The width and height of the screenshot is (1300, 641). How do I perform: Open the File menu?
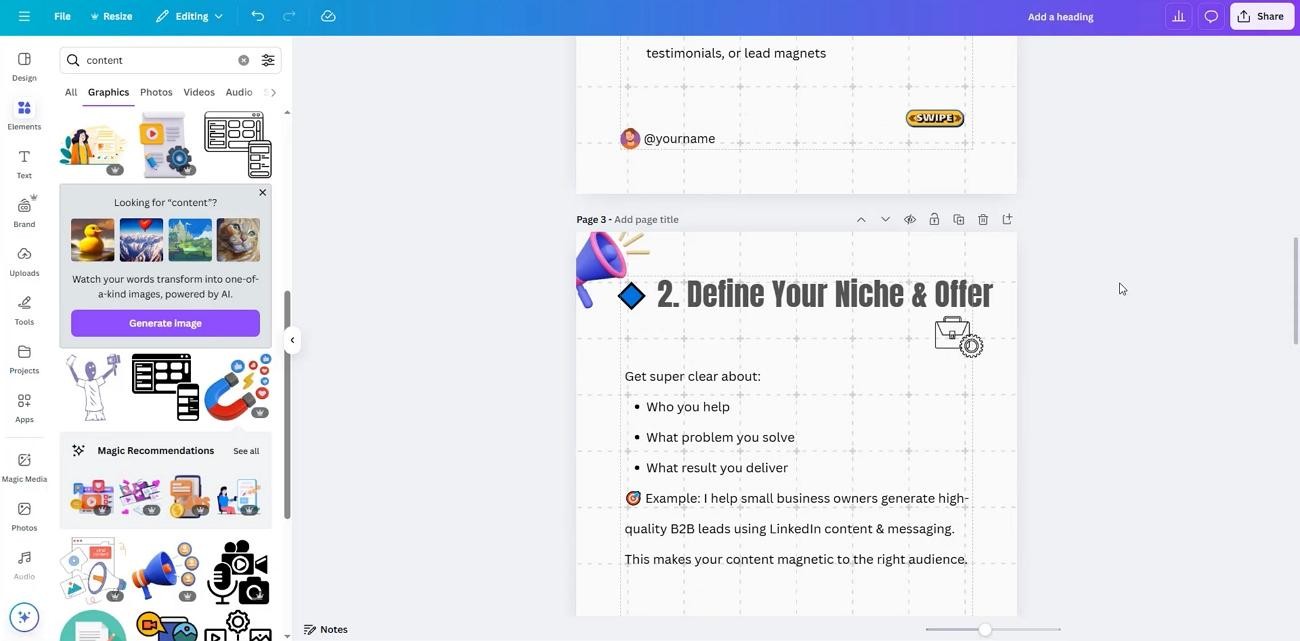coord(62,16)
